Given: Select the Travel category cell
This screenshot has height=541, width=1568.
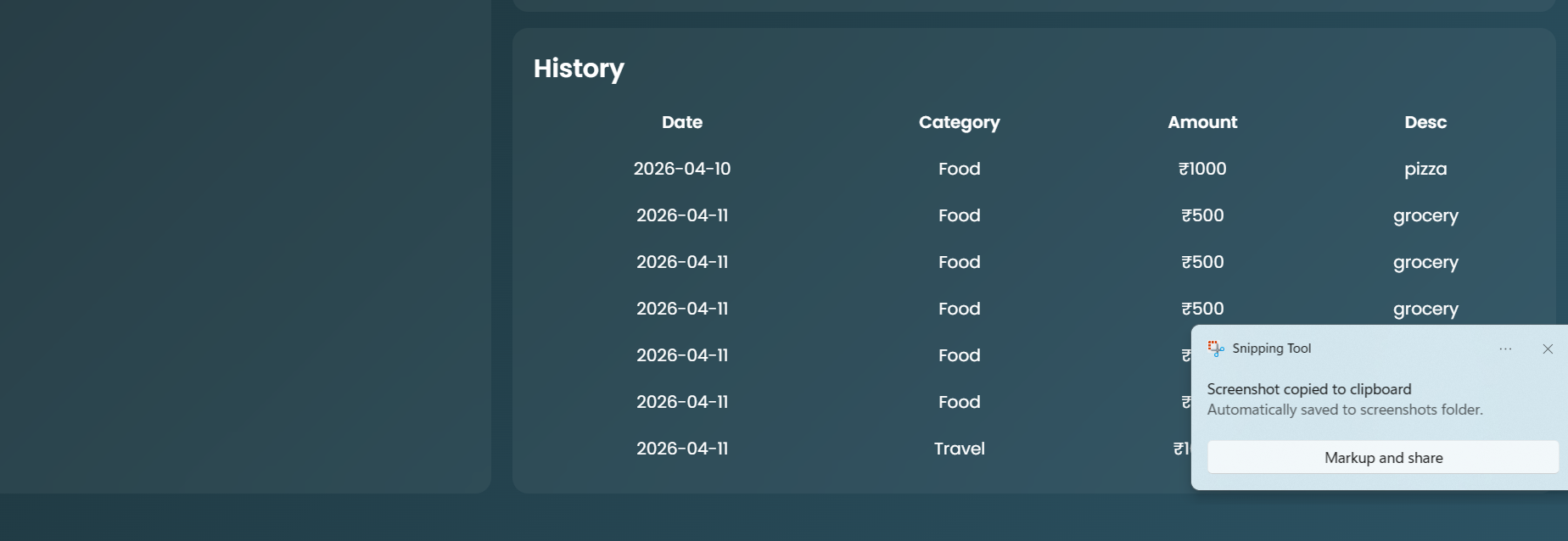Looking at the screenshot, I should click(x=959, y=449).
